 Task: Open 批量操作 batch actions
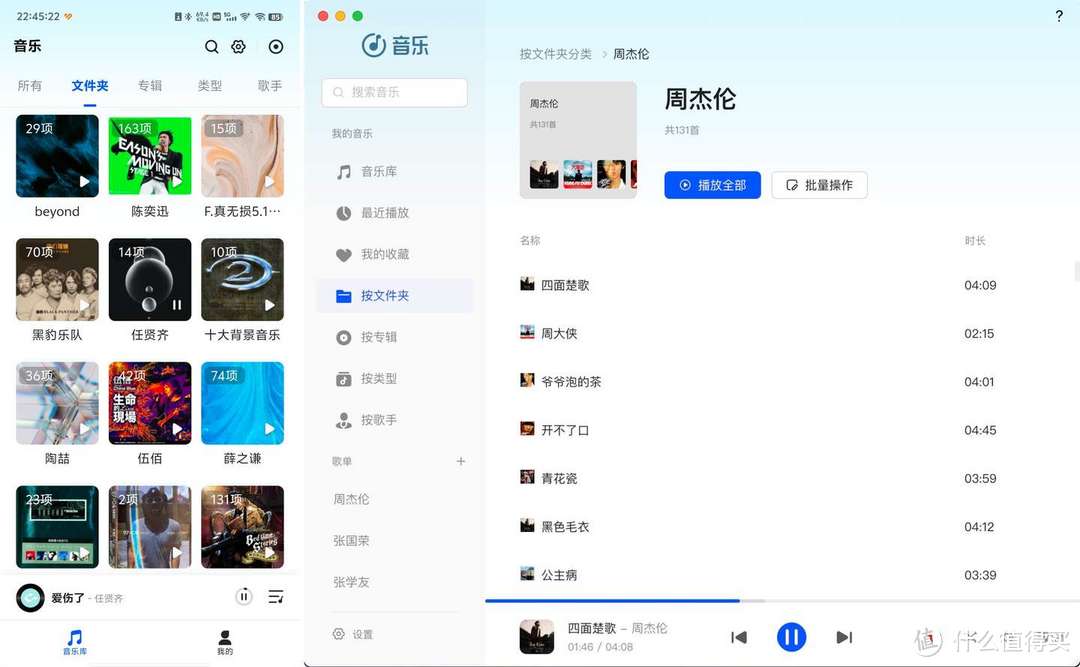point(819,185)
